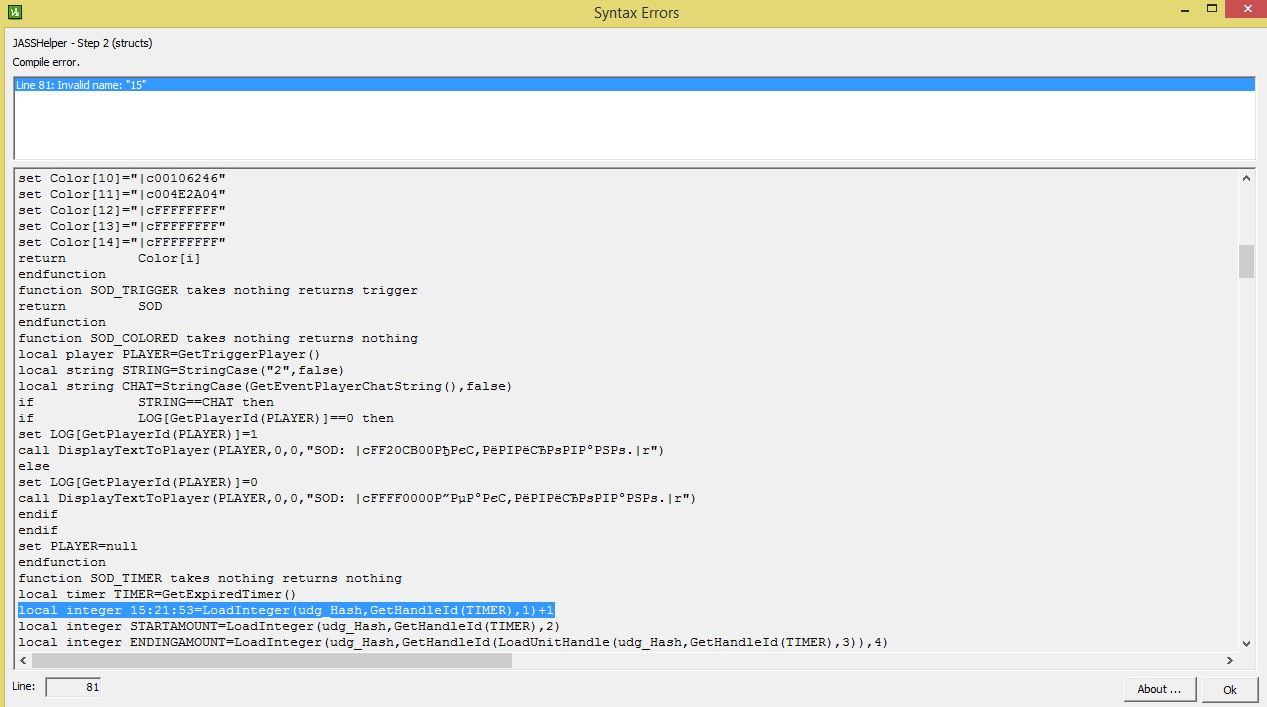
Task: Click the line "local string CHAT=StringCase"
Action: tap(265, 386)
